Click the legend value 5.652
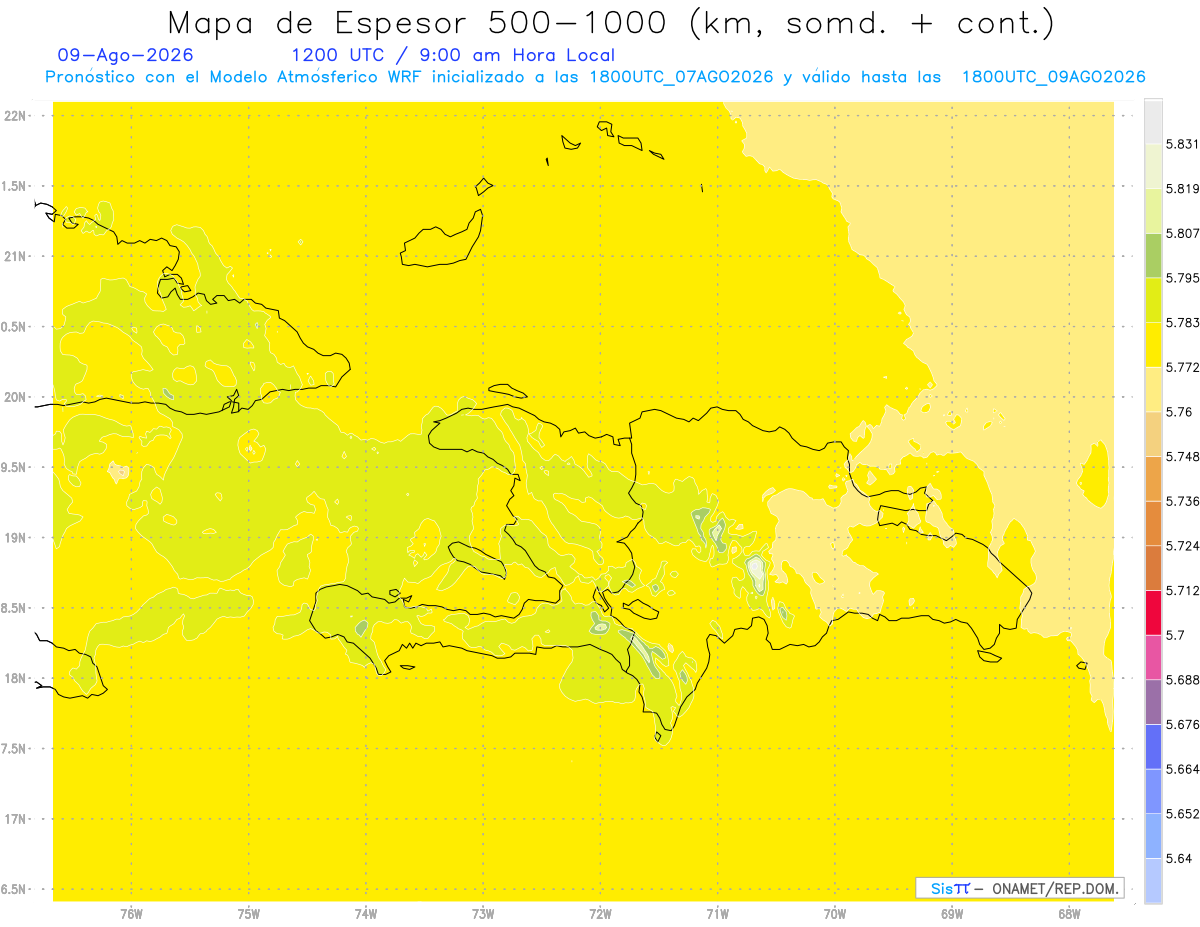The height and width of the screenshot is (927, 1200). [x=1183, y=813]
